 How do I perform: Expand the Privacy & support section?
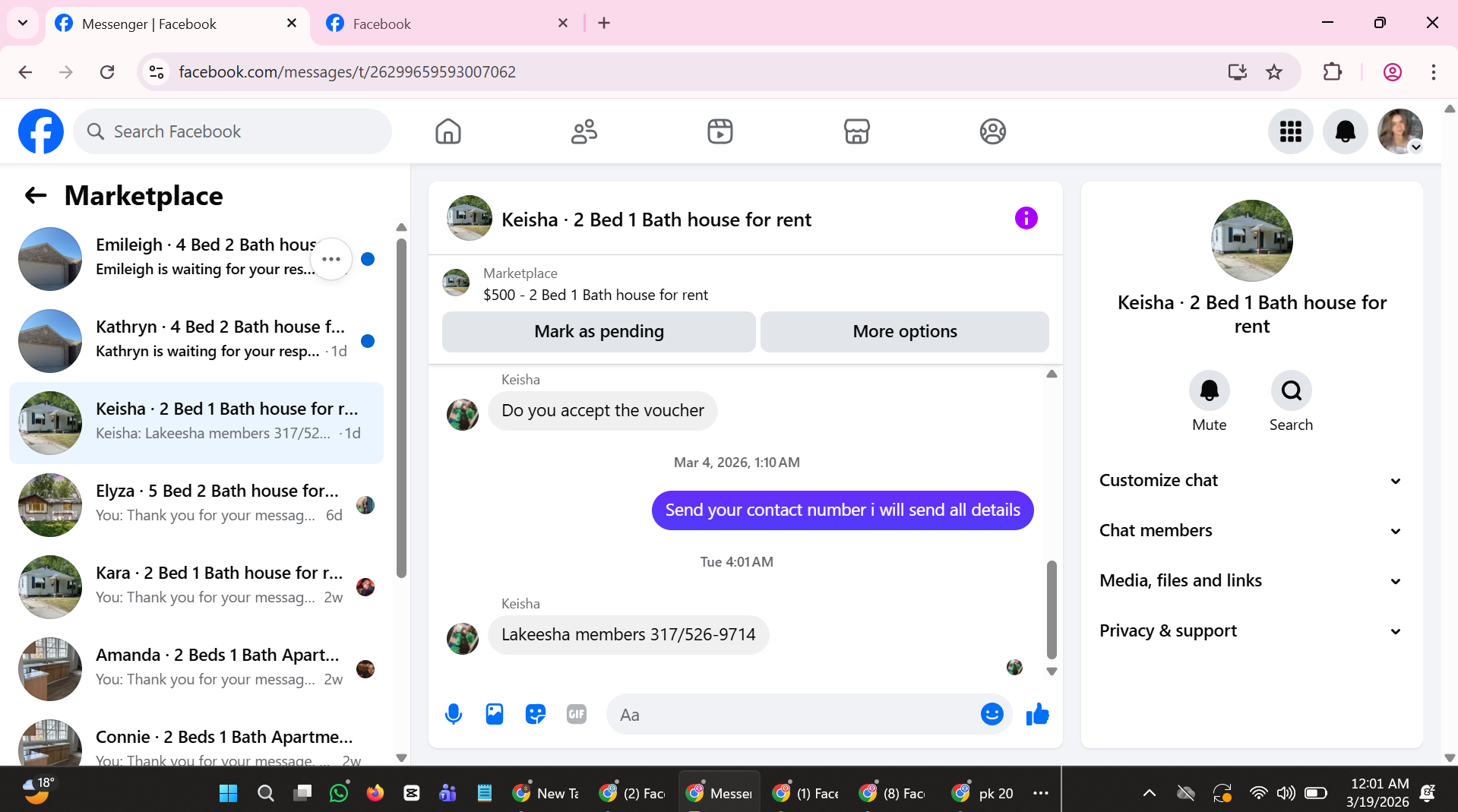1250,630
